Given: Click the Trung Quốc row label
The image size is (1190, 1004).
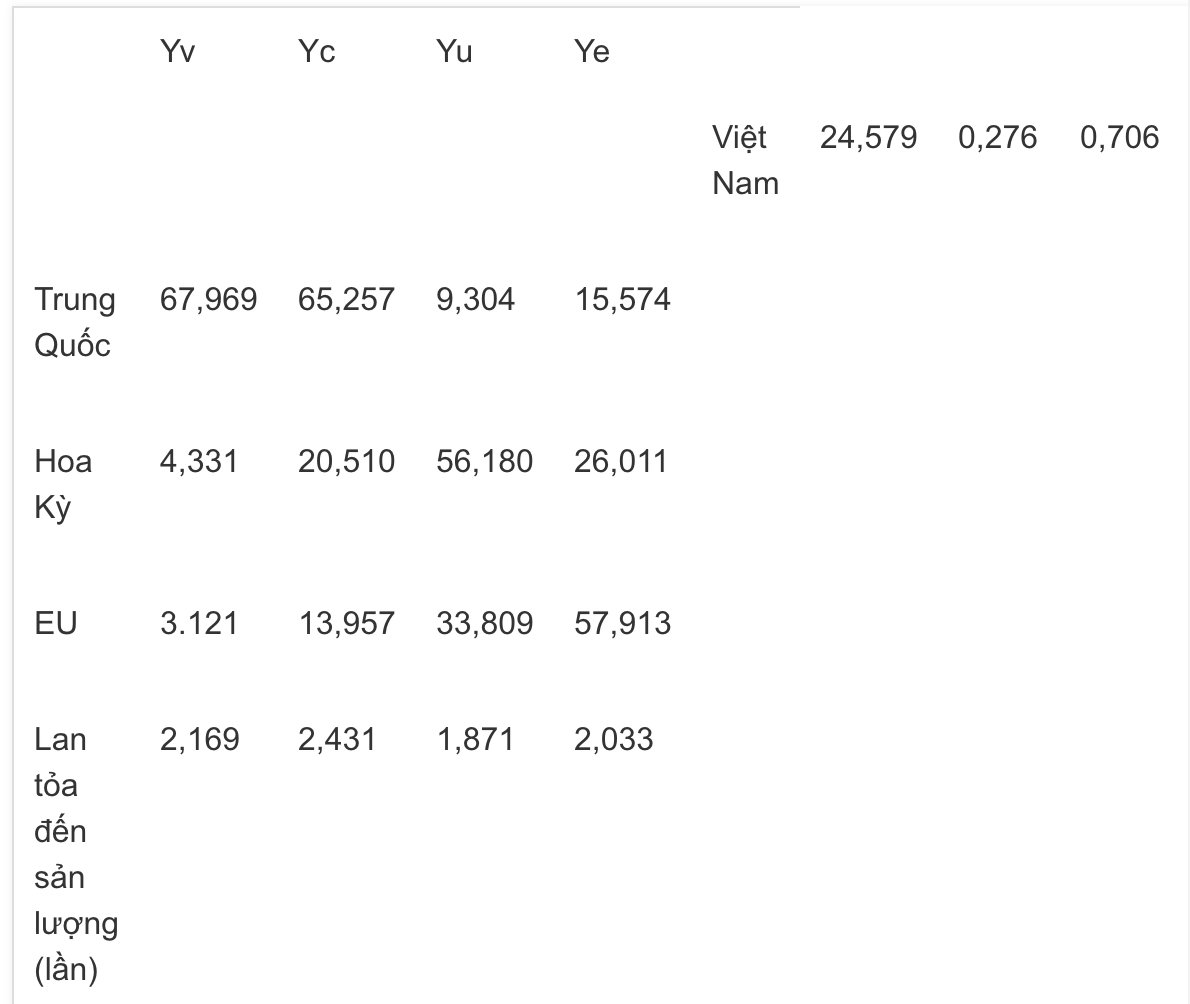Looking at the screenshot, I should (x=75, y=322).
